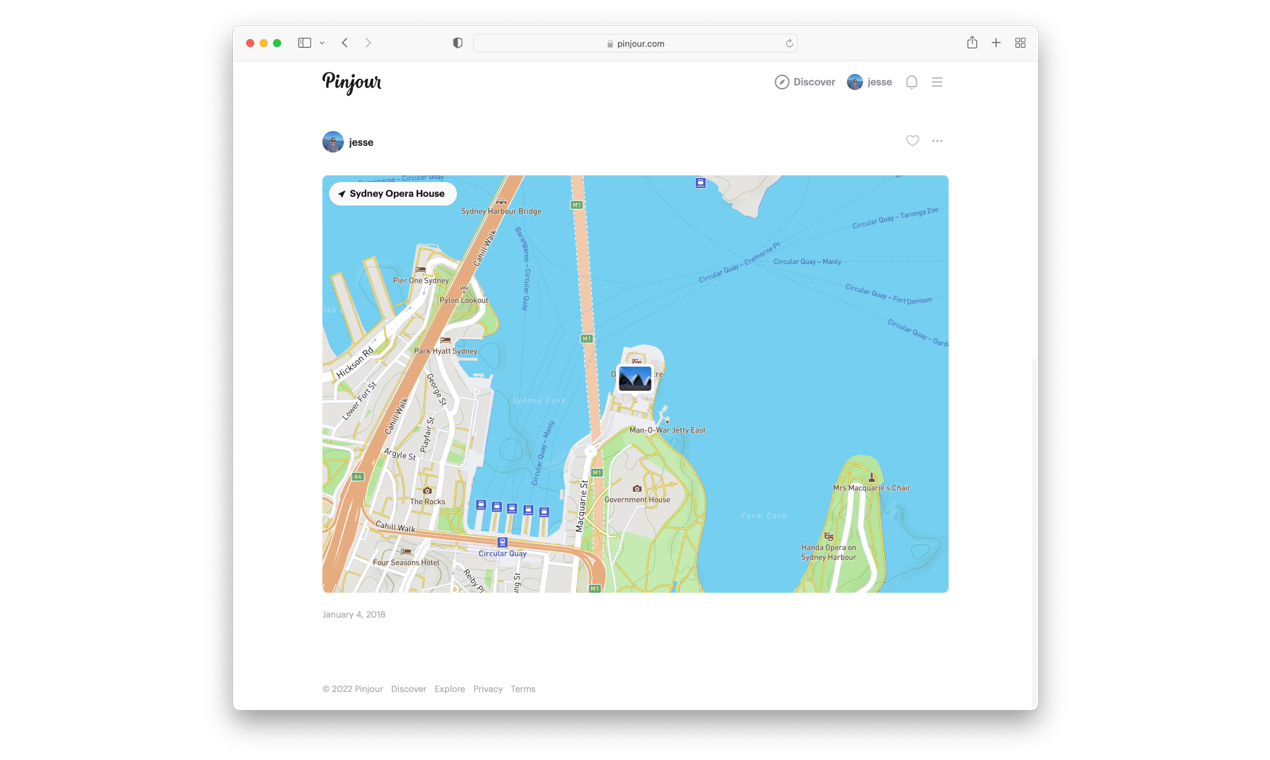
Task: Click jesse author name above map
Action: (361, 142)
